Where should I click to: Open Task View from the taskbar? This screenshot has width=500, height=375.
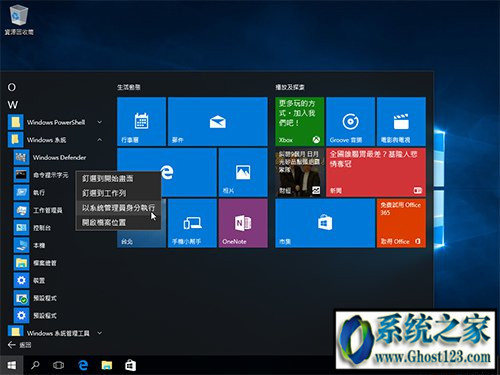point(59,365)
